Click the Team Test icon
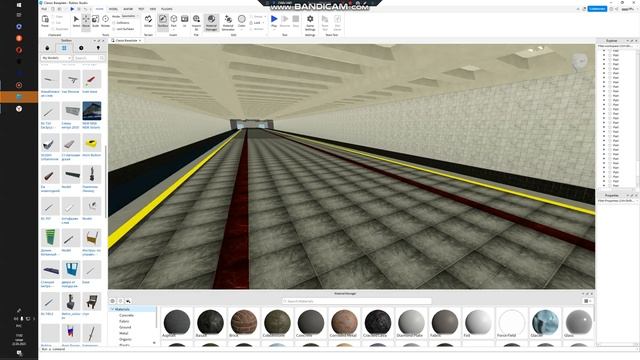 [x=325, y=22]
